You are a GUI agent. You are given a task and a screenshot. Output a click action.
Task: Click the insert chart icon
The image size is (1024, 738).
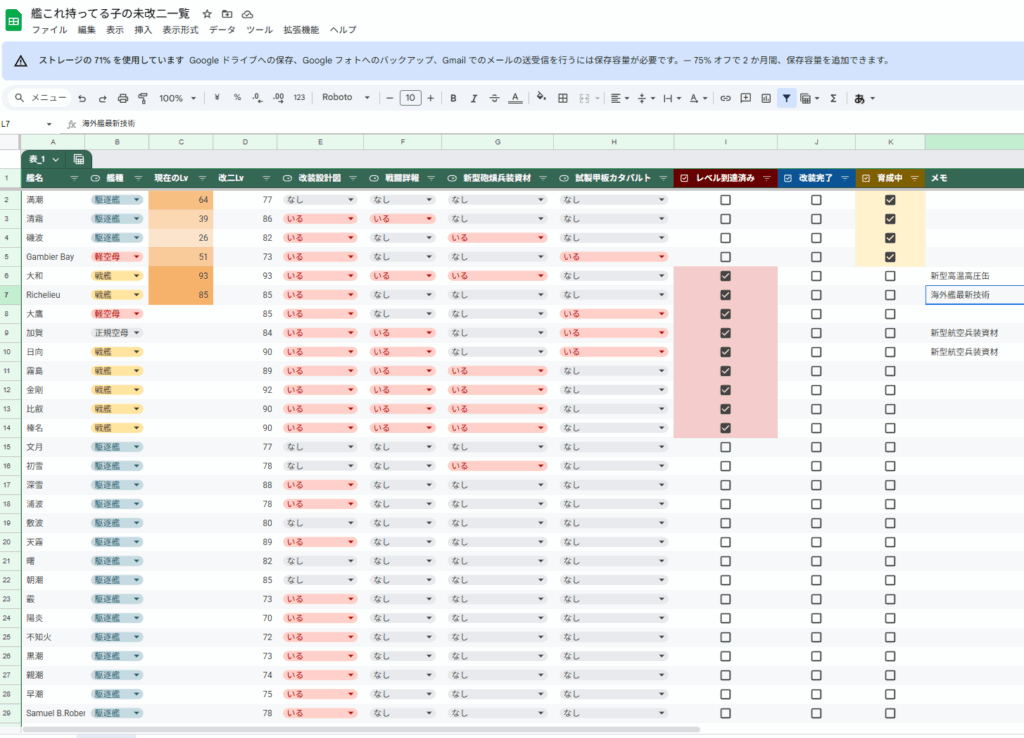tap(765, 98)
